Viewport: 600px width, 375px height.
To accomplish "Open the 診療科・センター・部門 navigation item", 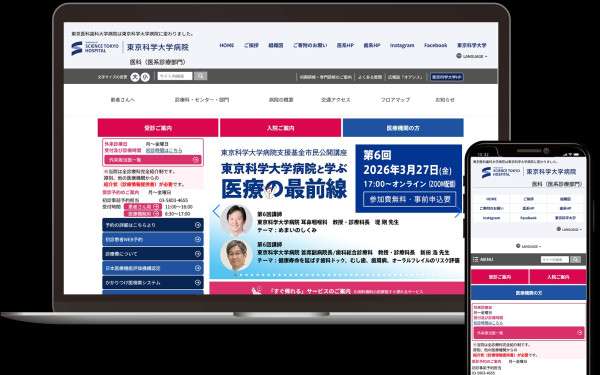I will point(202,99).
